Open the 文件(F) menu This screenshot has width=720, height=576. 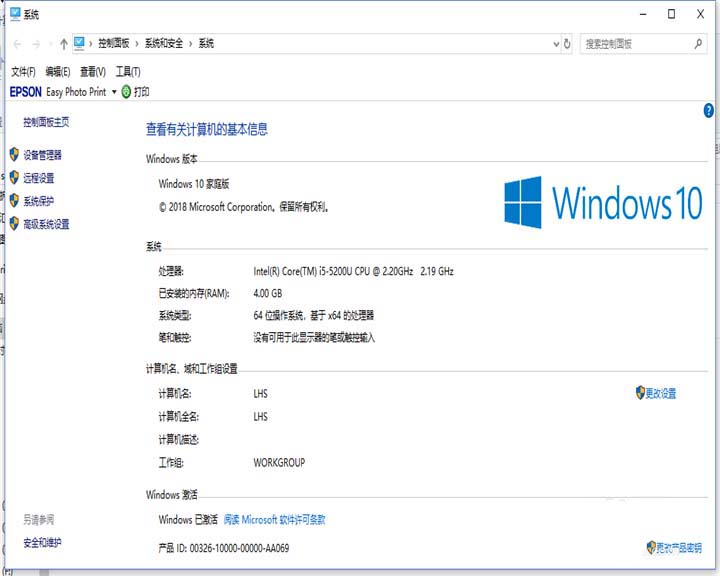23,72
